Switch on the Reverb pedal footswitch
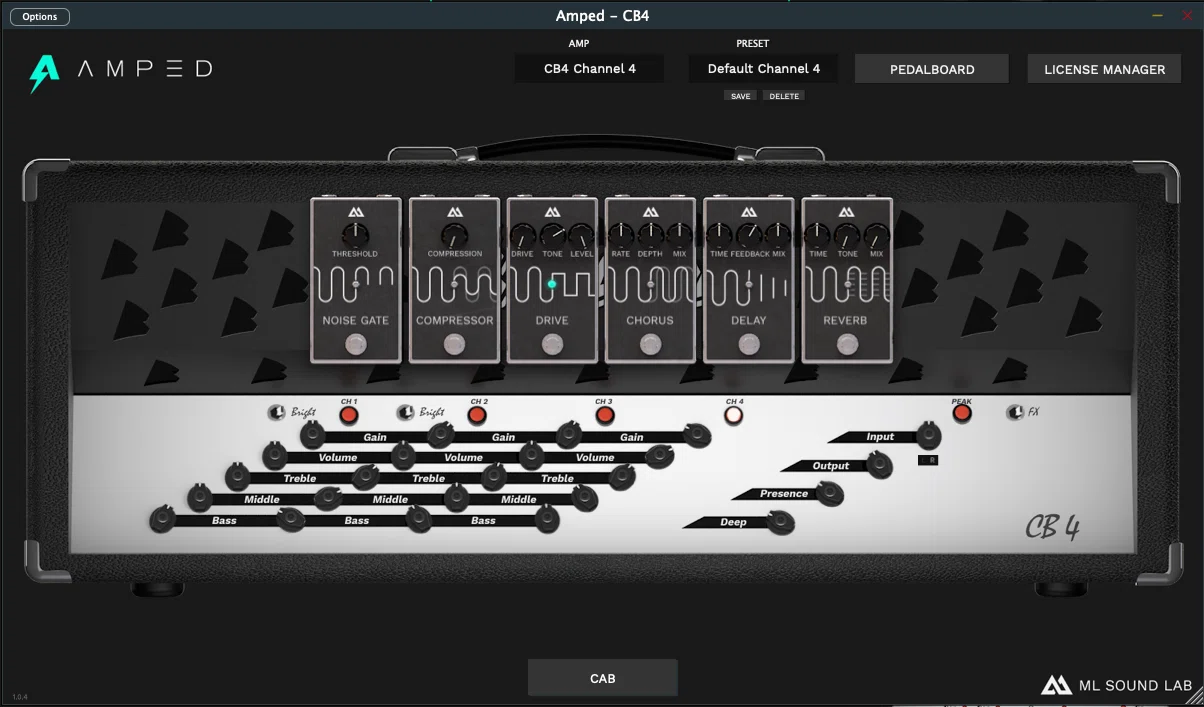The image size is (1204, 707). click(848, 345)
